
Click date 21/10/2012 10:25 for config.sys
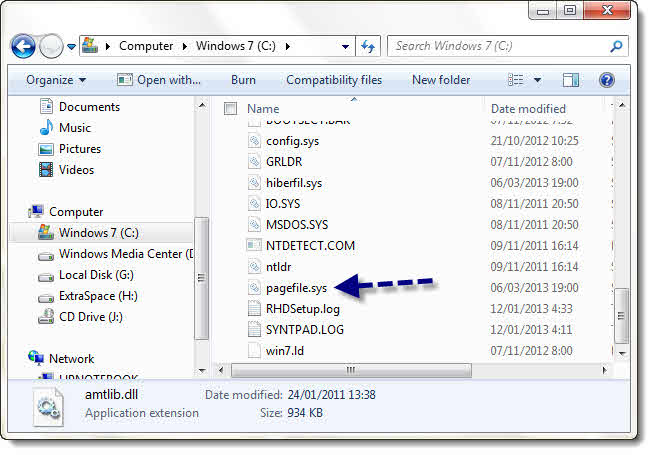coord(534,141)
